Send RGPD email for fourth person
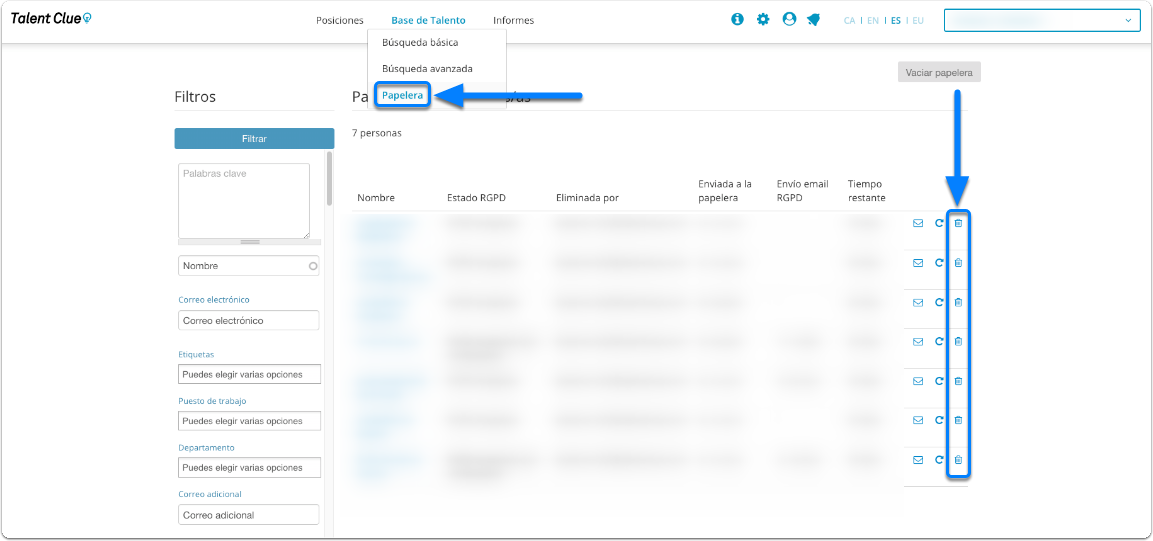 tap(918, 342)
